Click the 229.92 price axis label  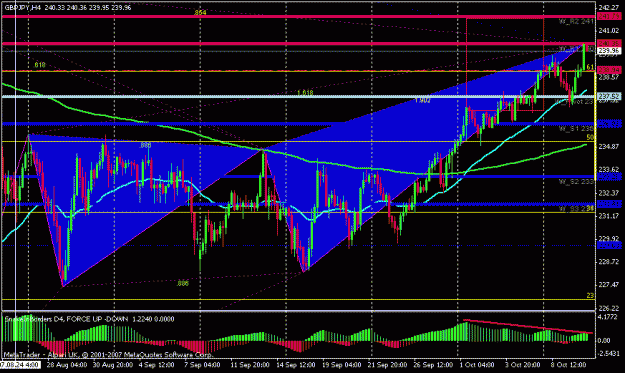pyautogui.click(x=609, y=239)
